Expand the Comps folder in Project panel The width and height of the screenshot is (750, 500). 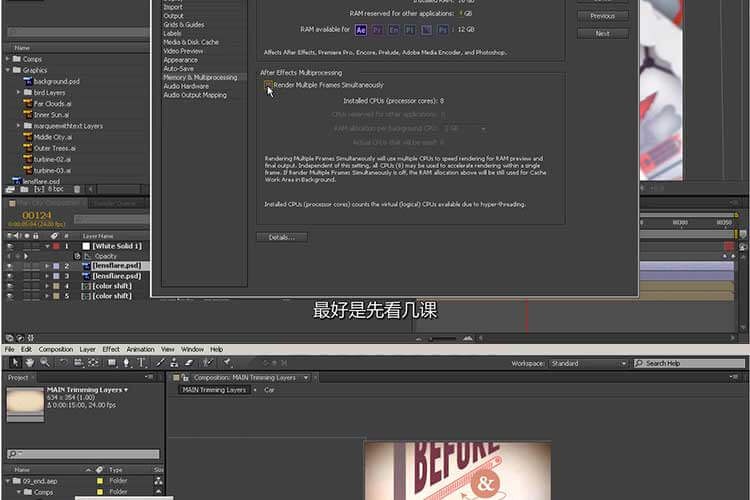click(x=8, y=59)
